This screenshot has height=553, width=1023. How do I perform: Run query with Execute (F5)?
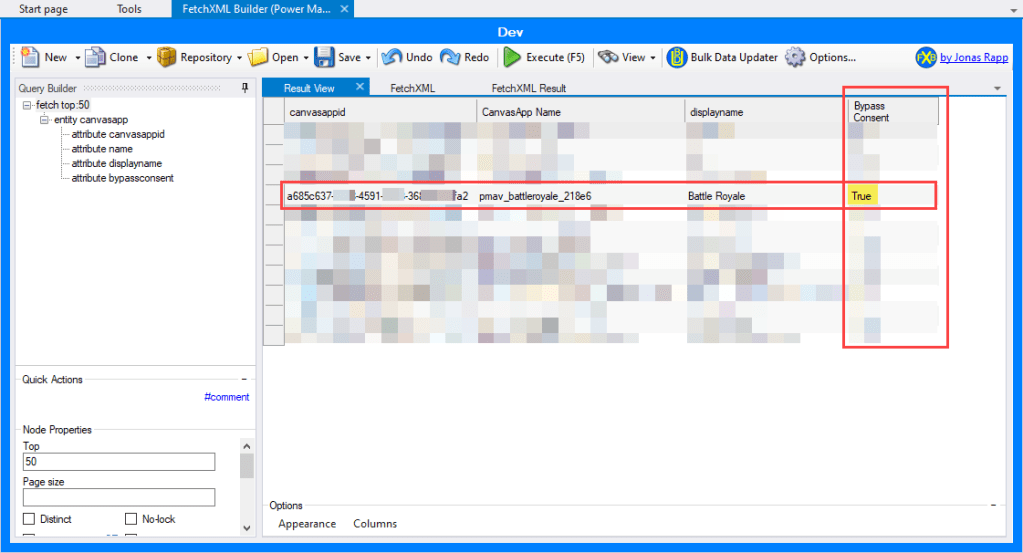(512, 57)
